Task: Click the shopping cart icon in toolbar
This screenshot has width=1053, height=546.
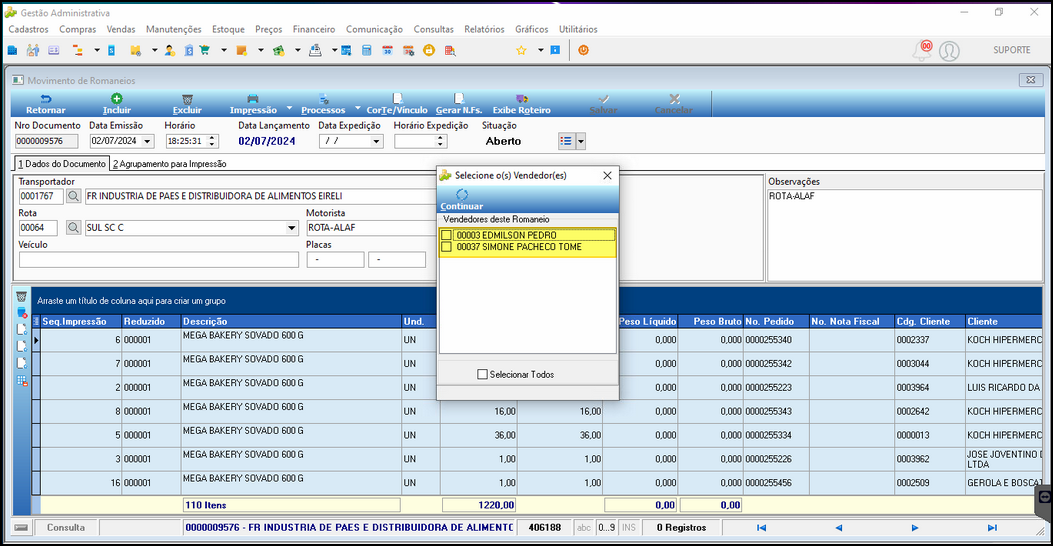Action: coord(205,50)
